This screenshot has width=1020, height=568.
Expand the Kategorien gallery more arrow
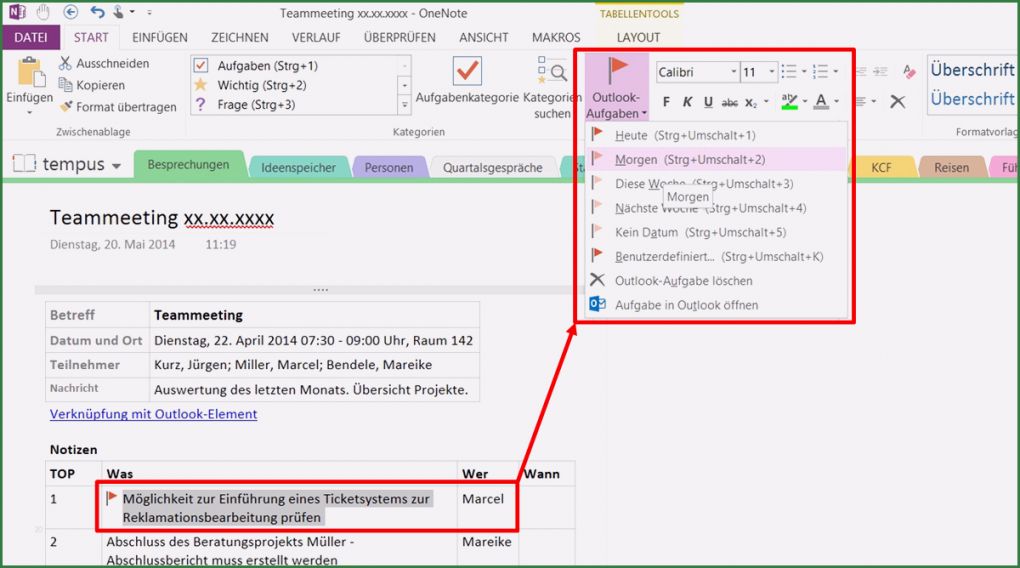(405, 105)
